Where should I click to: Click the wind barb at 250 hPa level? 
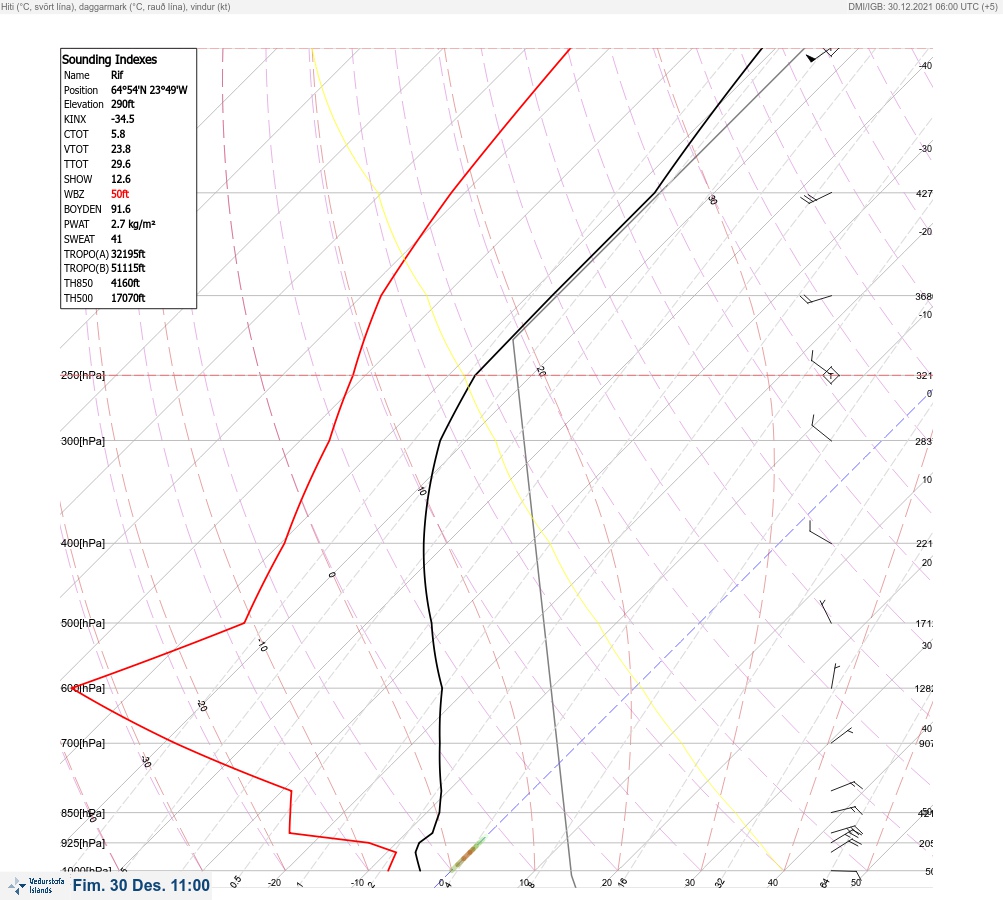(825, 367)
